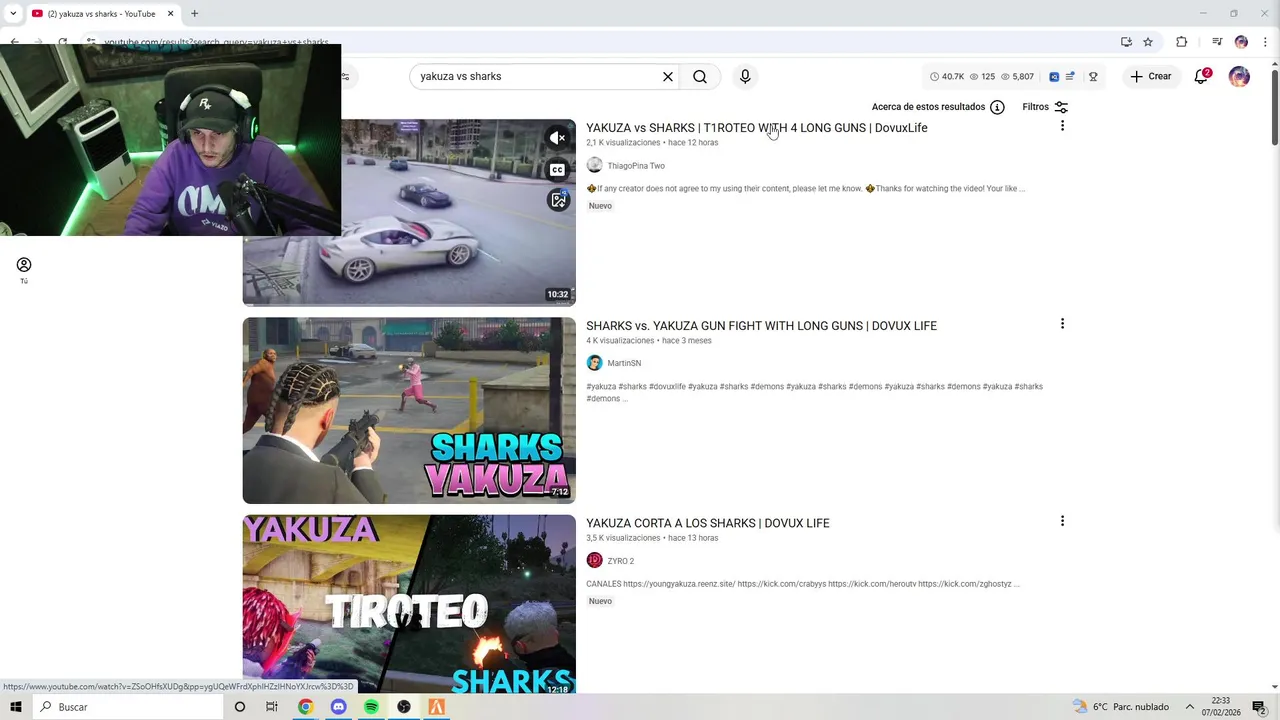
Task: Open the notifications bell
Action: [1202, 76]
